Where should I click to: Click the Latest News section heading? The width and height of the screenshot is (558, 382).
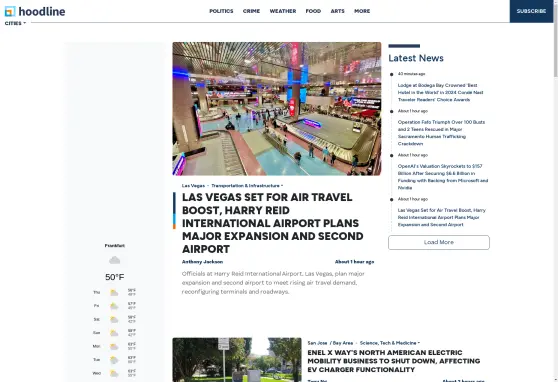tap(416, 58)
